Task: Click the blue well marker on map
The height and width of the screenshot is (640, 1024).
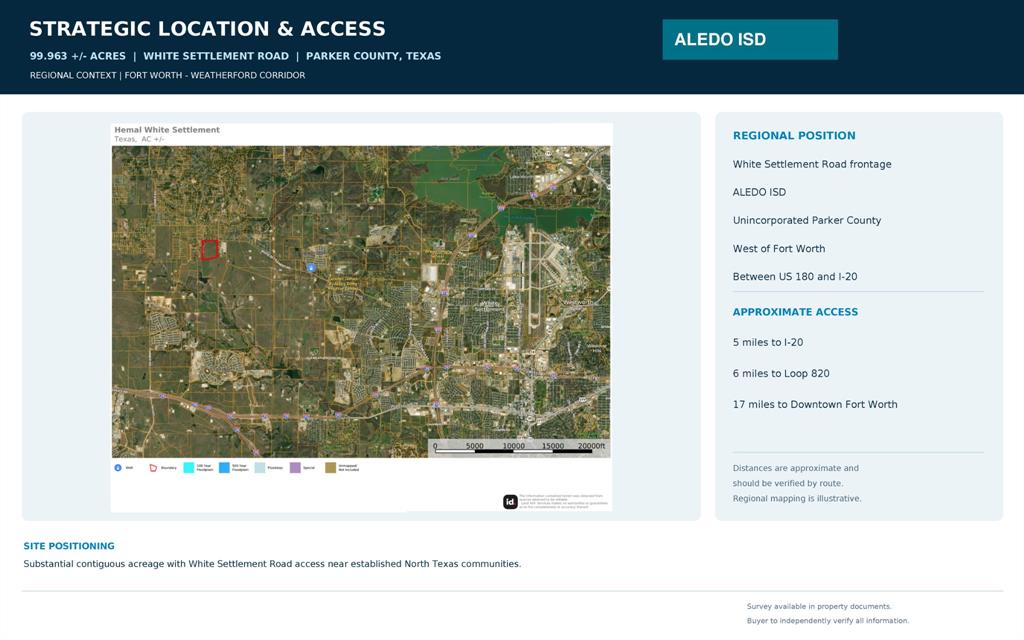Action: click(312, 268)
